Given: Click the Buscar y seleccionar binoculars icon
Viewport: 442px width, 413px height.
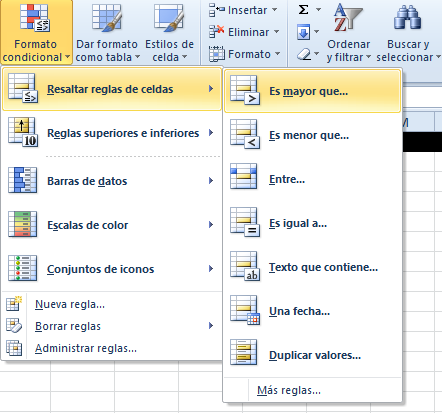Looking at the screenshot, I should pyautogui.click(x=407, y=18).
